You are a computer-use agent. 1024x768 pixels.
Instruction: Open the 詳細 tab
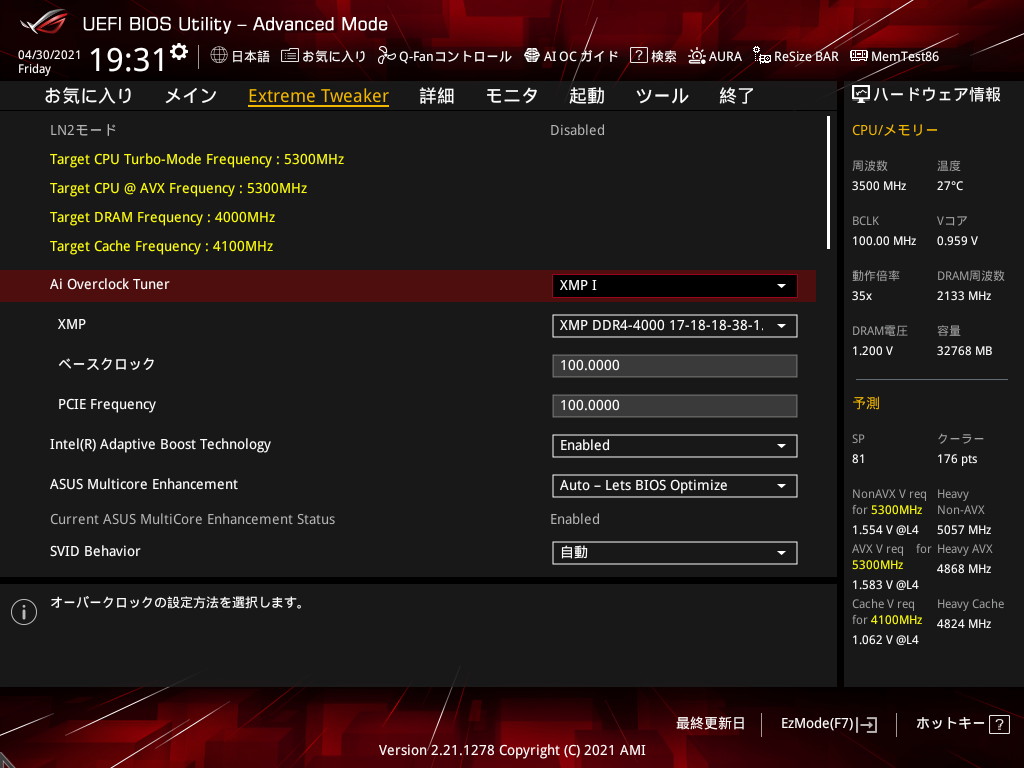437,96
